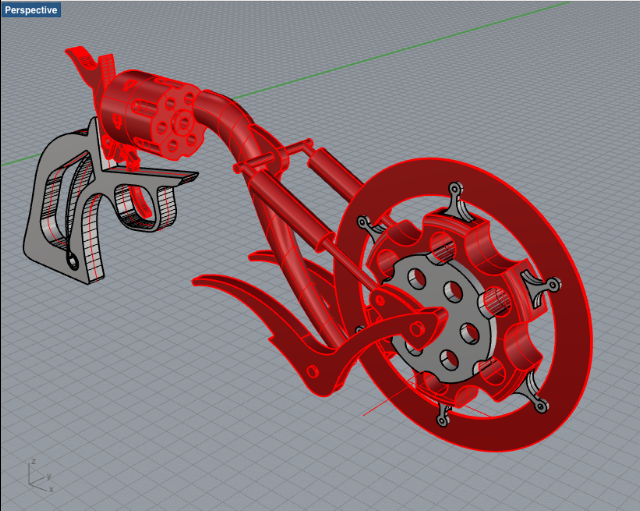Open the Perspective viewport title menu
The image size is (640, 511).
(31, 10)
